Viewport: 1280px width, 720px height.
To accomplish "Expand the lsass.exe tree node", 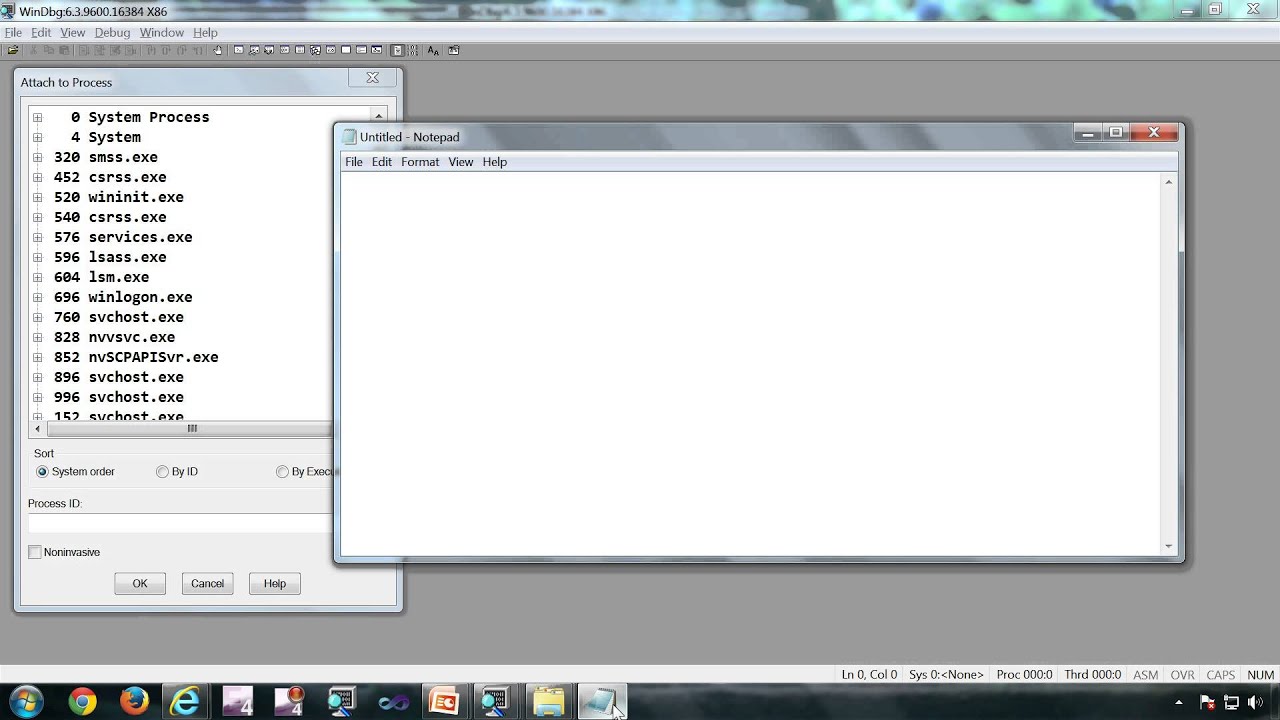I will pyautogui.click(x=37, y=257).
